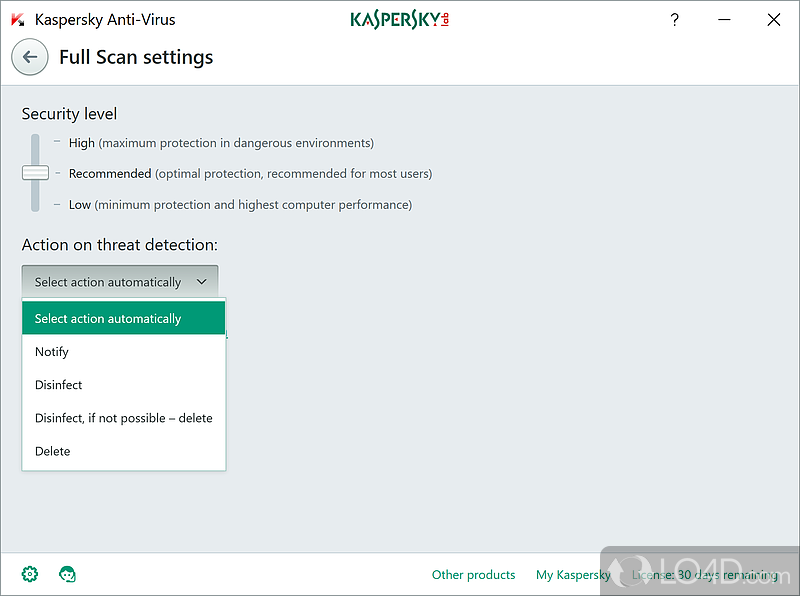Select the Delete action

tap(123, 451)
